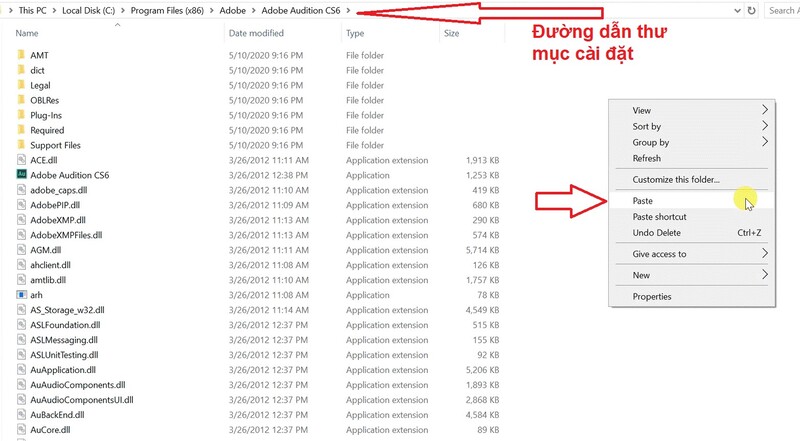The width and height of the screenshot is (800, 441).
Task: Click the arh application icon
Action: click(21, 295)
